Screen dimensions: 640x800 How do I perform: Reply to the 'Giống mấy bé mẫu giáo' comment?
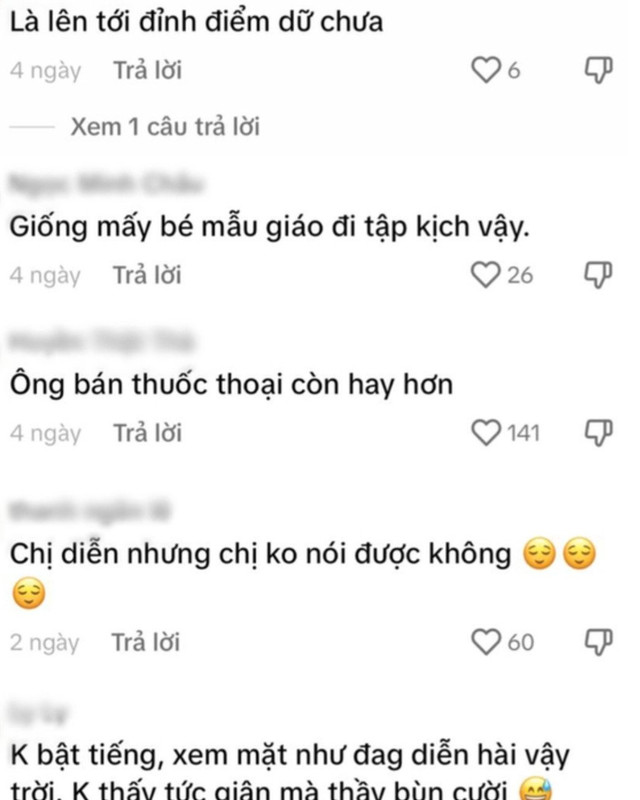[147, 275]
